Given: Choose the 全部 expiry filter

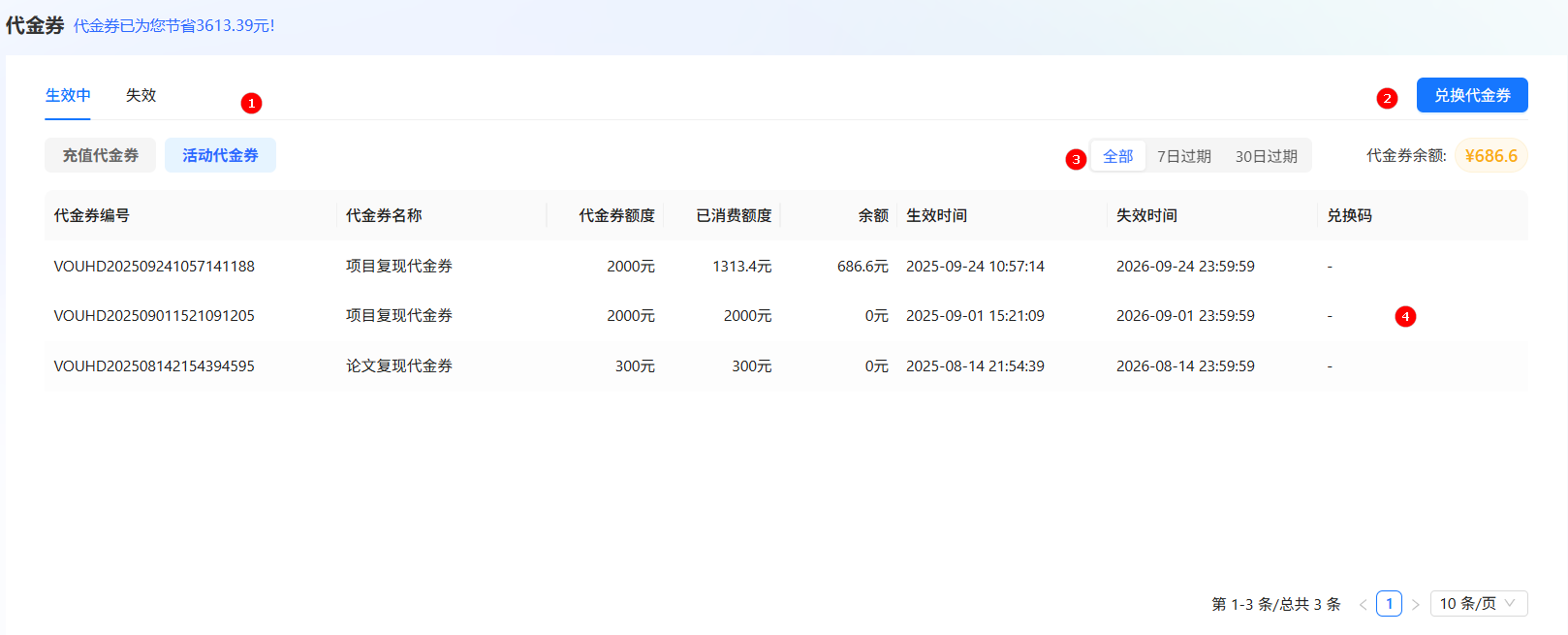Looking at the screenshot, I should 1118,156.
